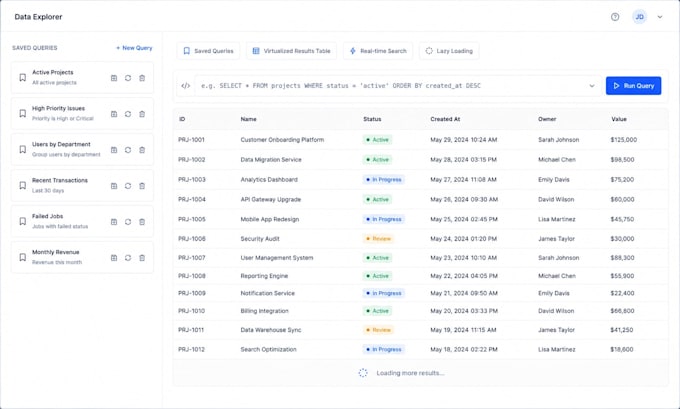Delete the High Priority Issues query
The width and height of the screenshot is (680, 409).
[x=142, y=114]
